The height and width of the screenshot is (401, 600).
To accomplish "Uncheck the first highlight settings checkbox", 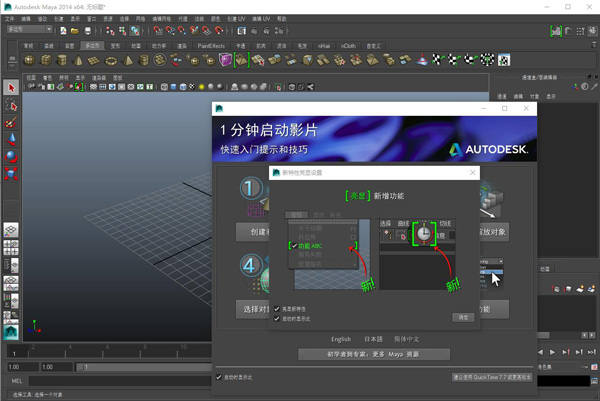I will pos(277,309).
